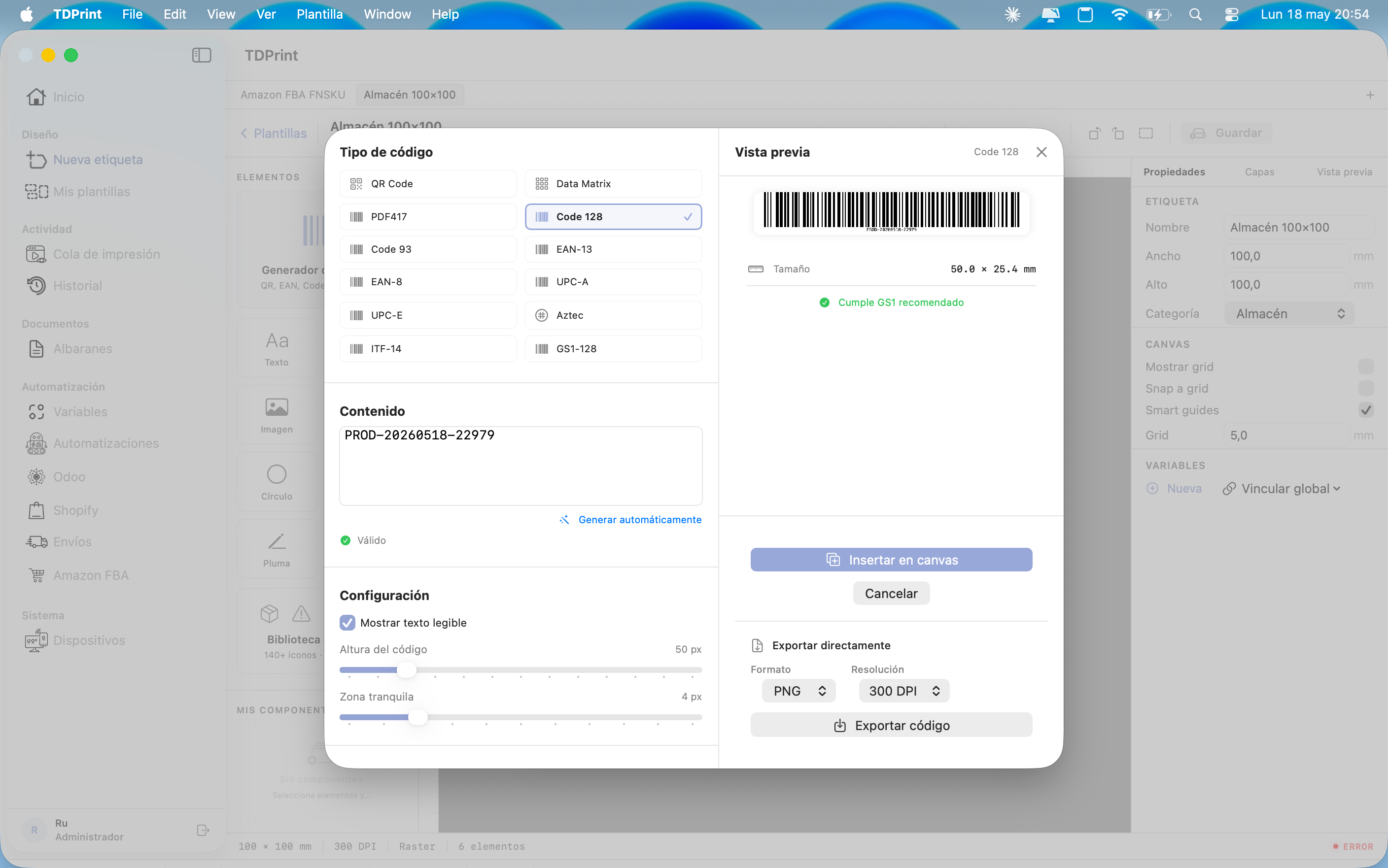Click Grid size 5,0 field
This screenshot has height=868, width=1388.
pyautogui.click(x=1286, y=435)
